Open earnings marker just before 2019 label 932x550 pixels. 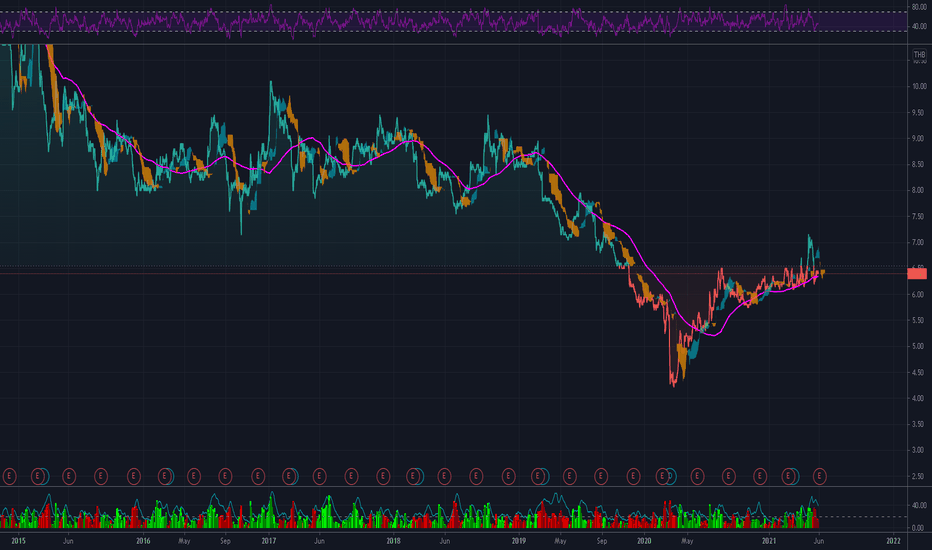508,476
